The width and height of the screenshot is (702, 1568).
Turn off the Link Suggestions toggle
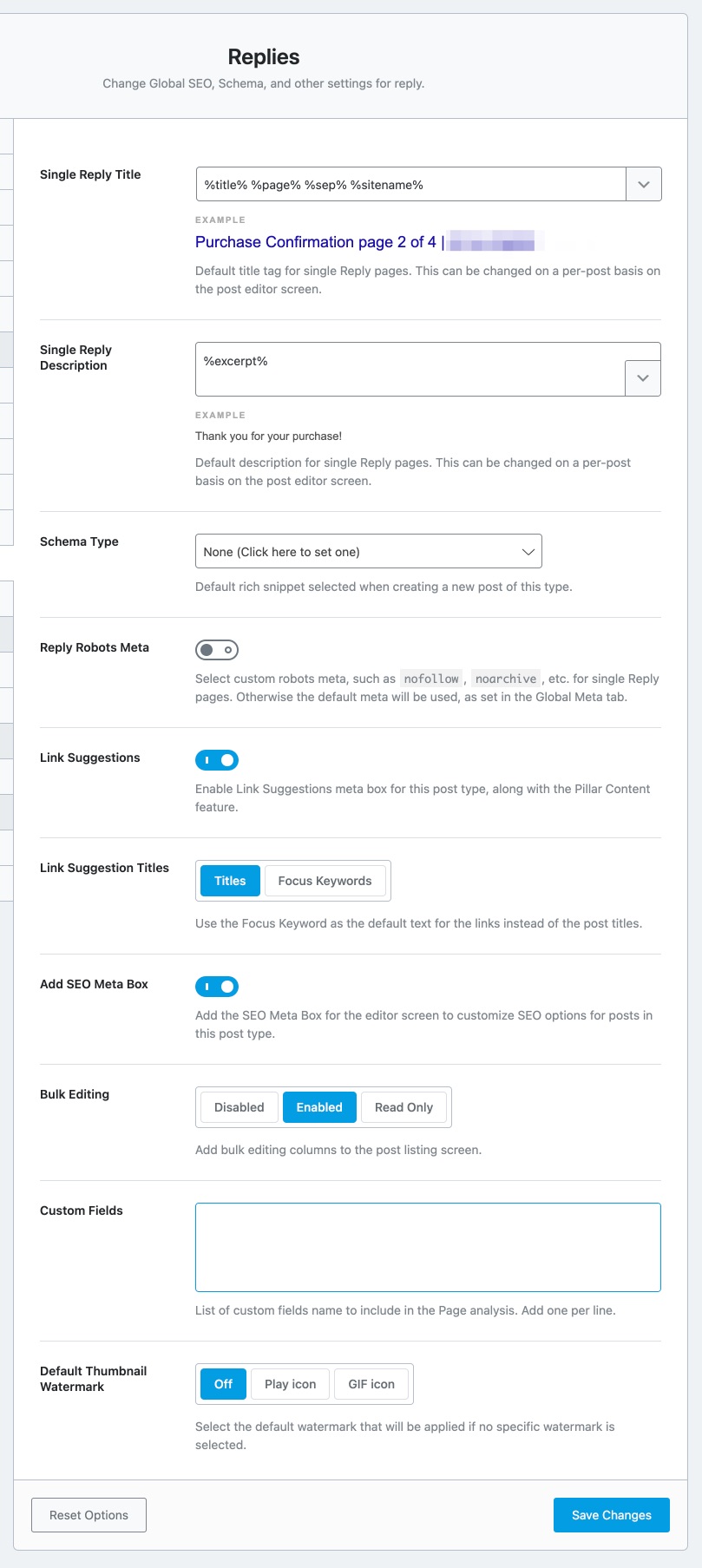coord(217,760)
